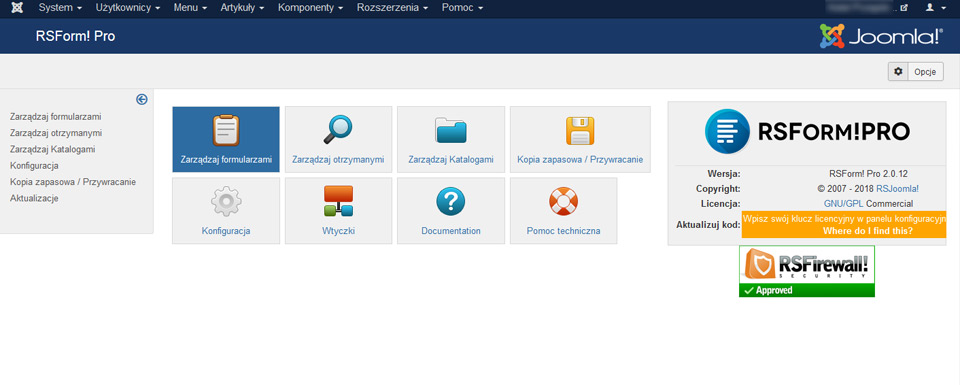This screenshot has width=960, height=385.
Task: Open the Rozszerzenia dropdown menu
Action: [x=392, y=8]
